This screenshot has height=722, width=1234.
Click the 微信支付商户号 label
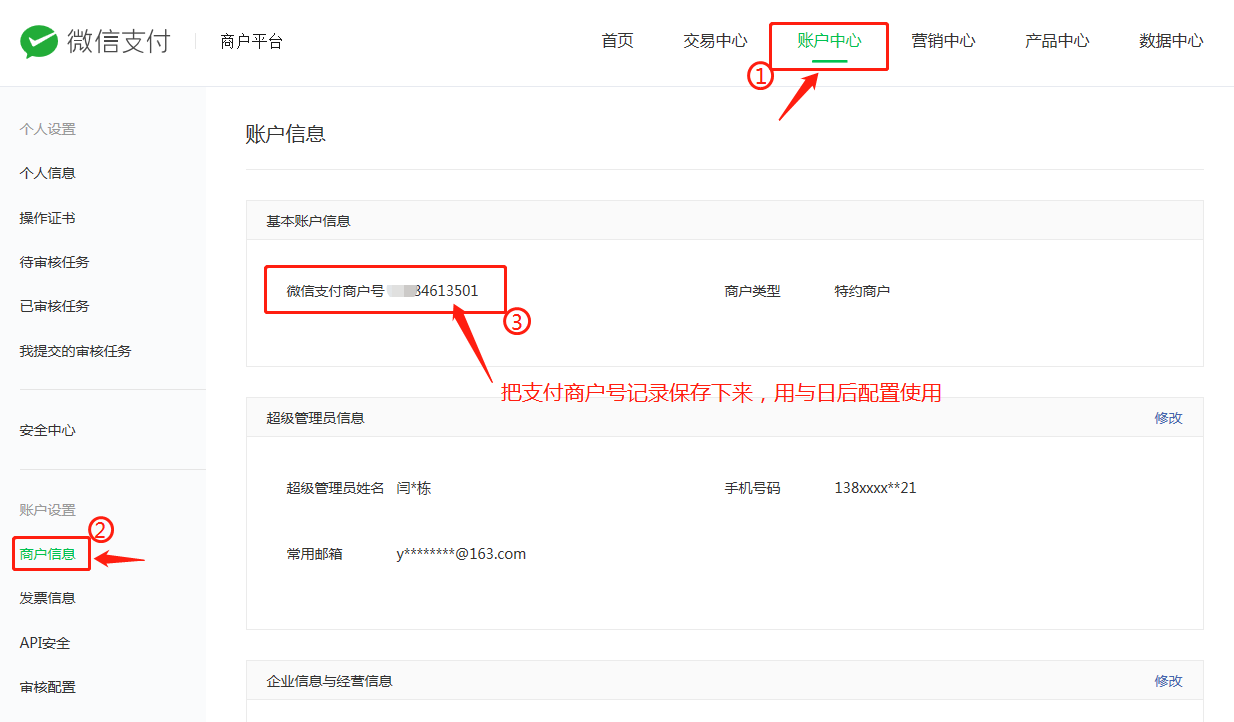click(x=336, y=291)
